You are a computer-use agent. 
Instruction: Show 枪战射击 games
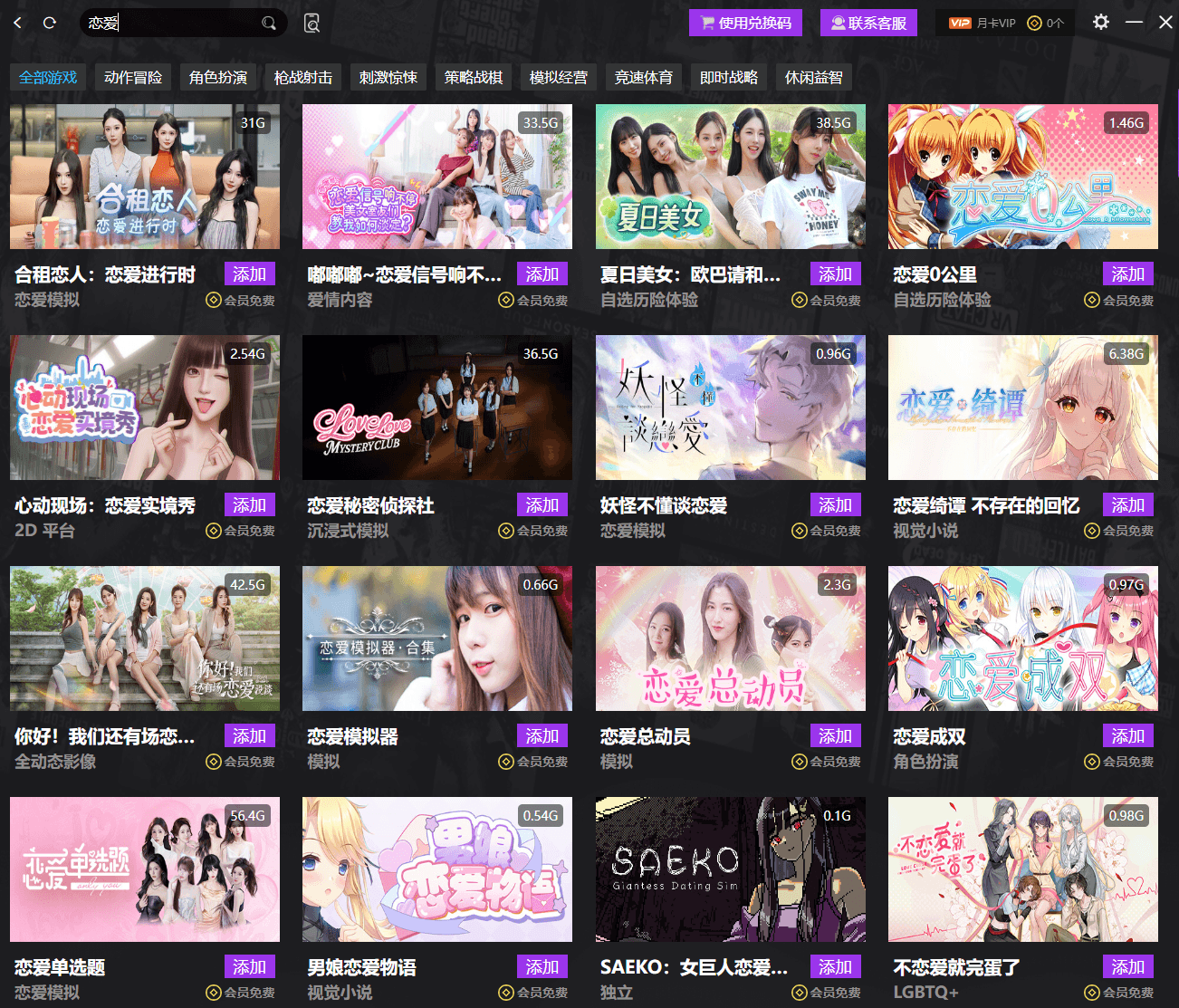point(303,78)
